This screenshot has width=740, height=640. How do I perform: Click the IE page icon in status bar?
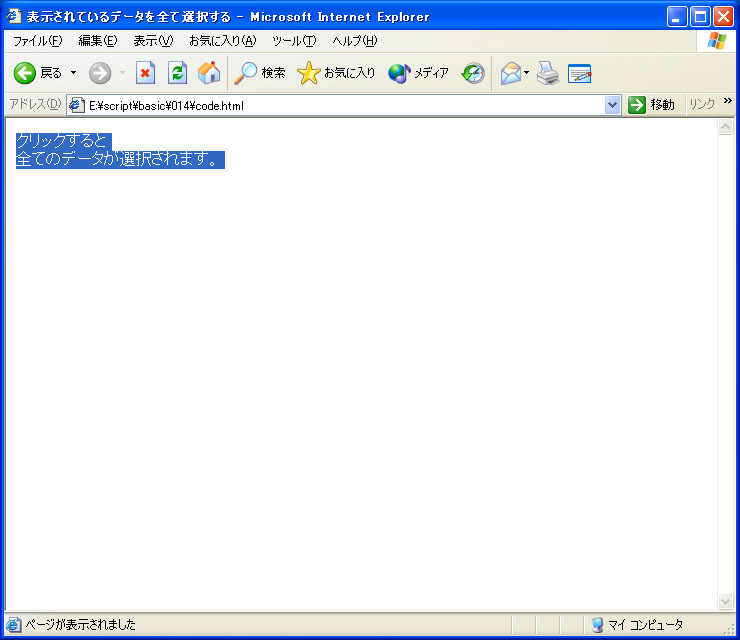[x=14, y=625]
